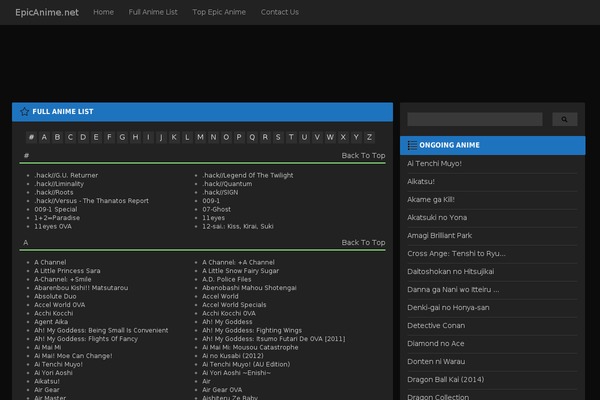Jump to letter H in index
600x400 pixels.
[135, 137]
